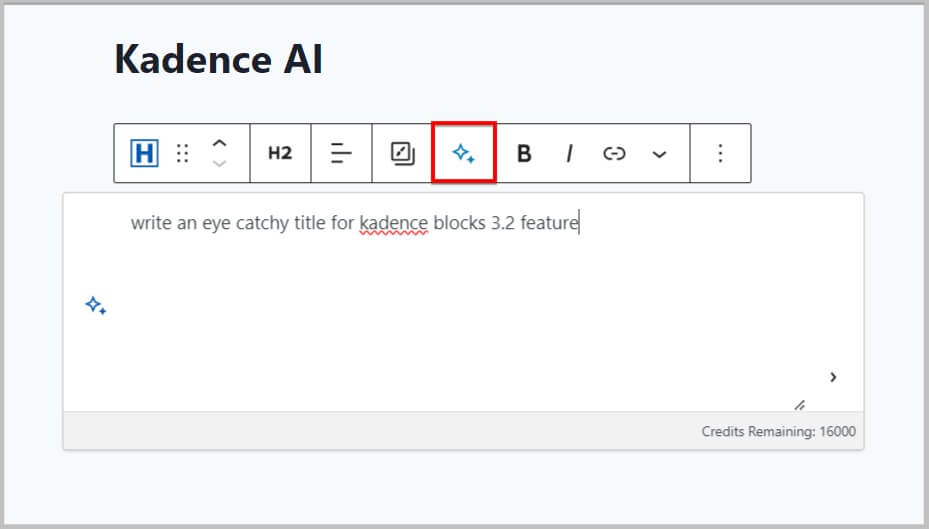Submit the prompt with the right arrow
This screenshot has width=929, height=529.
coord(833,377)
